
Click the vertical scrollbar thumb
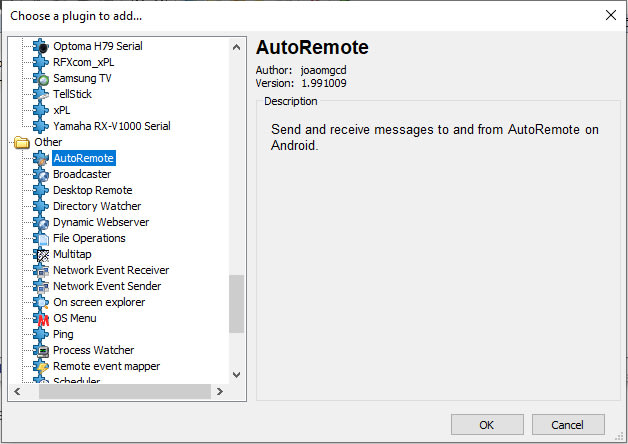236,303
